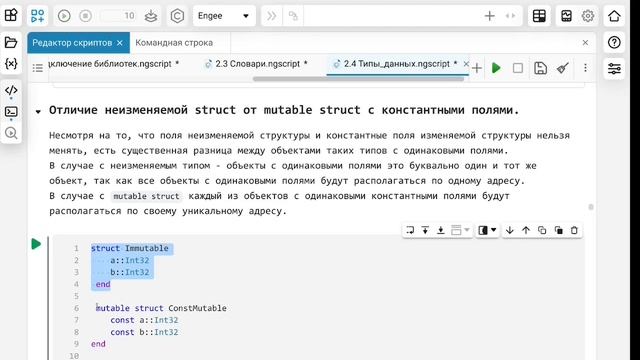Click the magnifier search sidebar icon
The height and width of the screenshot is (360, 640).
tap(11, 133)
